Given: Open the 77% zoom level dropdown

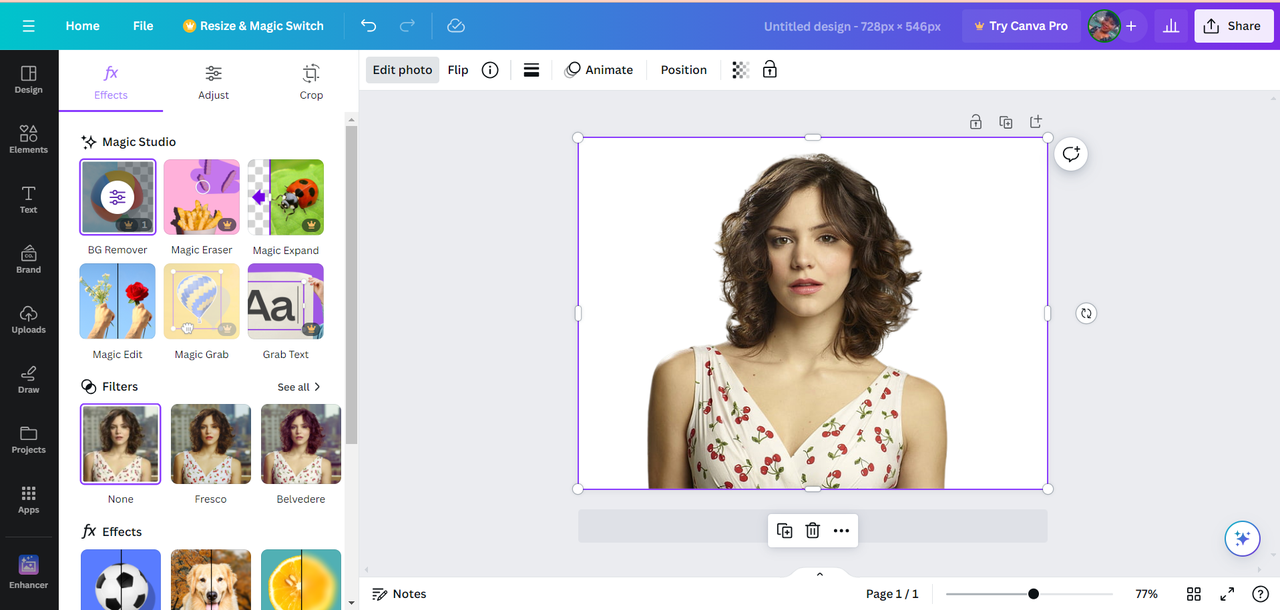Looking at the screenshot, I should coord(1146,594).
